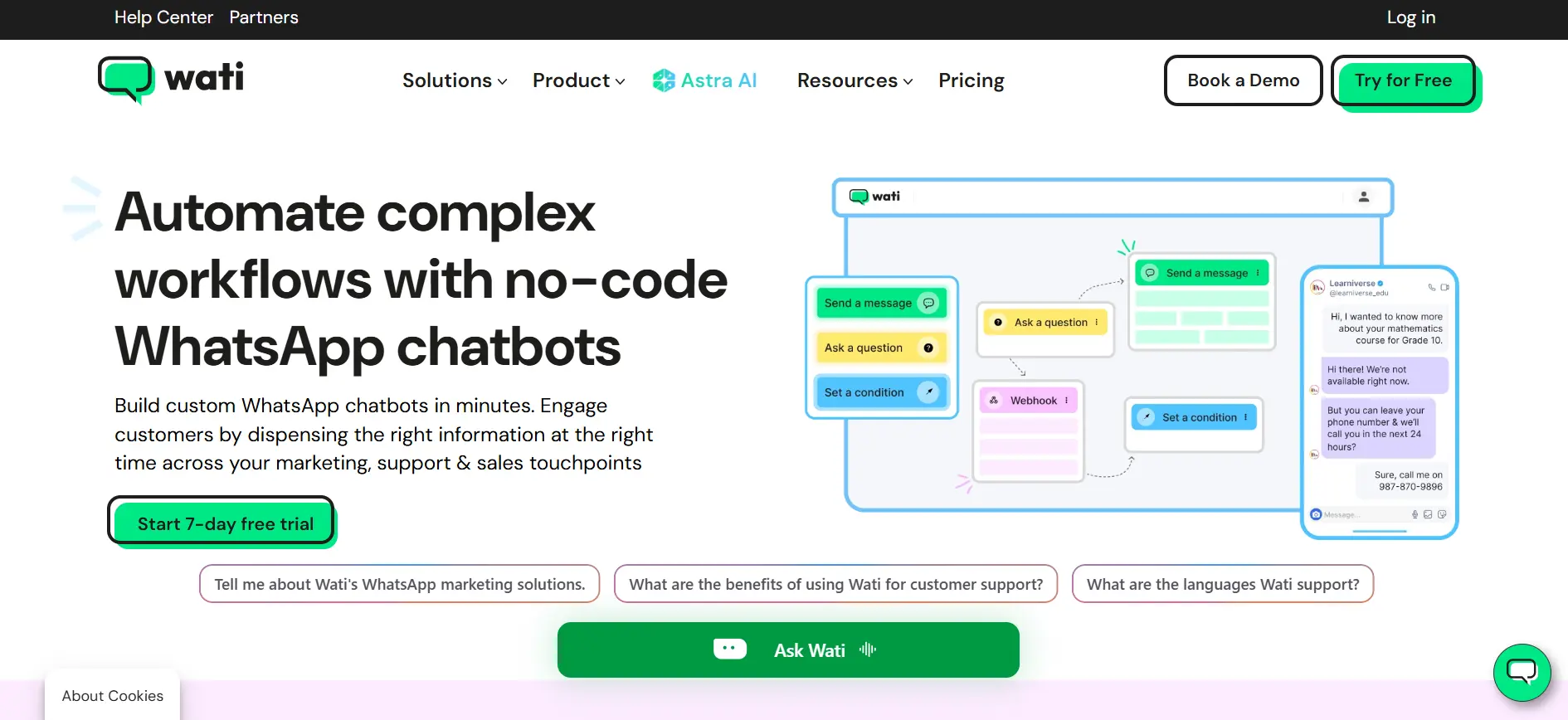Click the microphone icon in chat message bar
Screen dimensions: 1568x720
click(1415, 514)
